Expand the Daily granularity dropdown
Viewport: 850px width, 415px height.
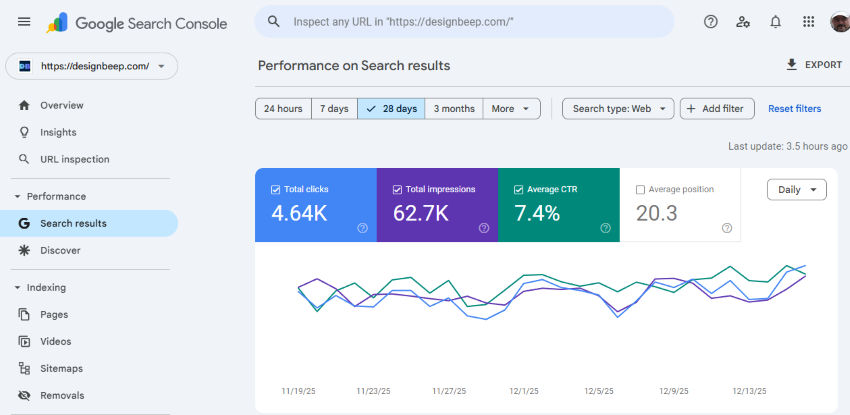click(x=797, y=189)
